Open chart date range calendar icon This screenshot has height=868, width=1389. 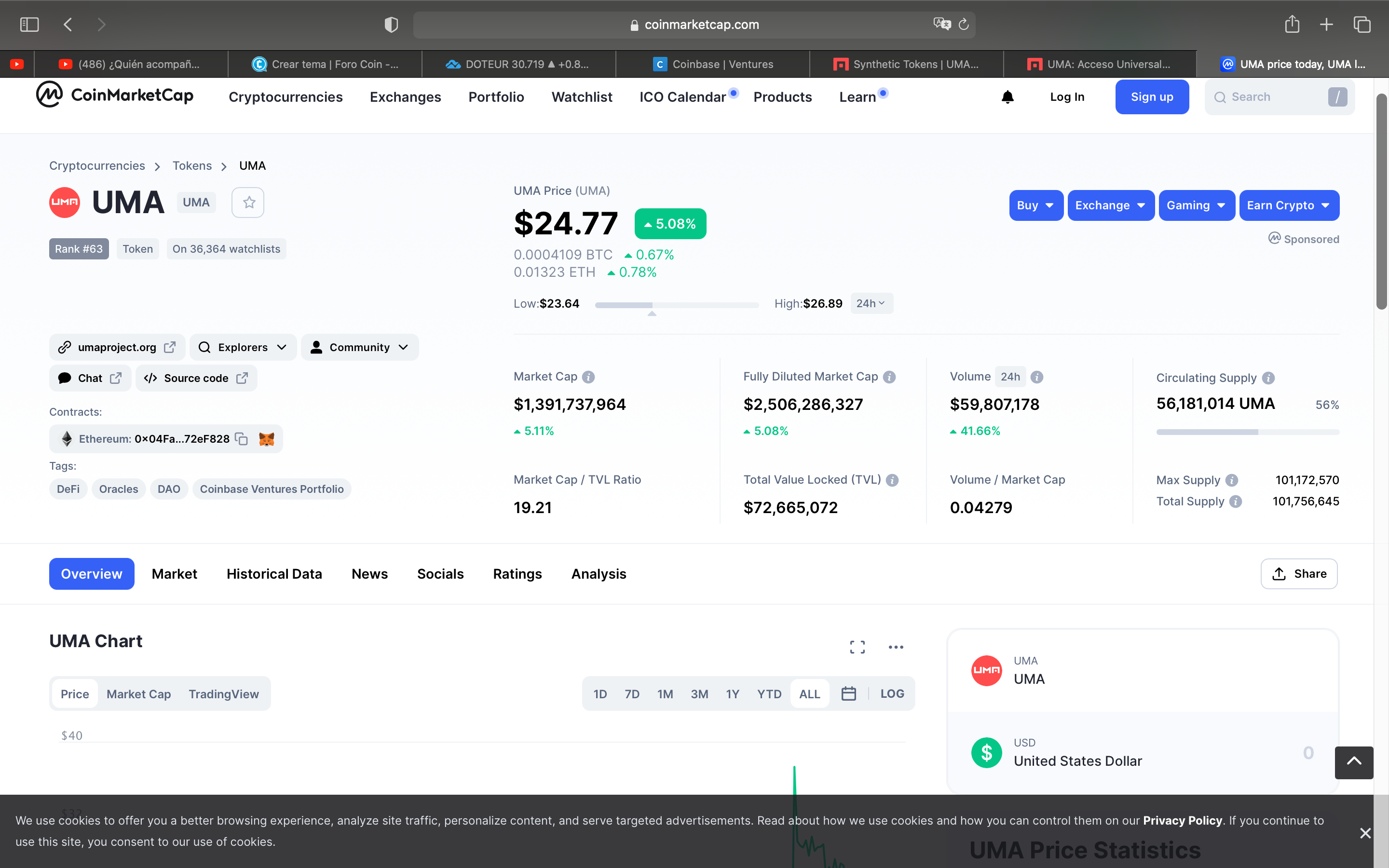[848, 693]
